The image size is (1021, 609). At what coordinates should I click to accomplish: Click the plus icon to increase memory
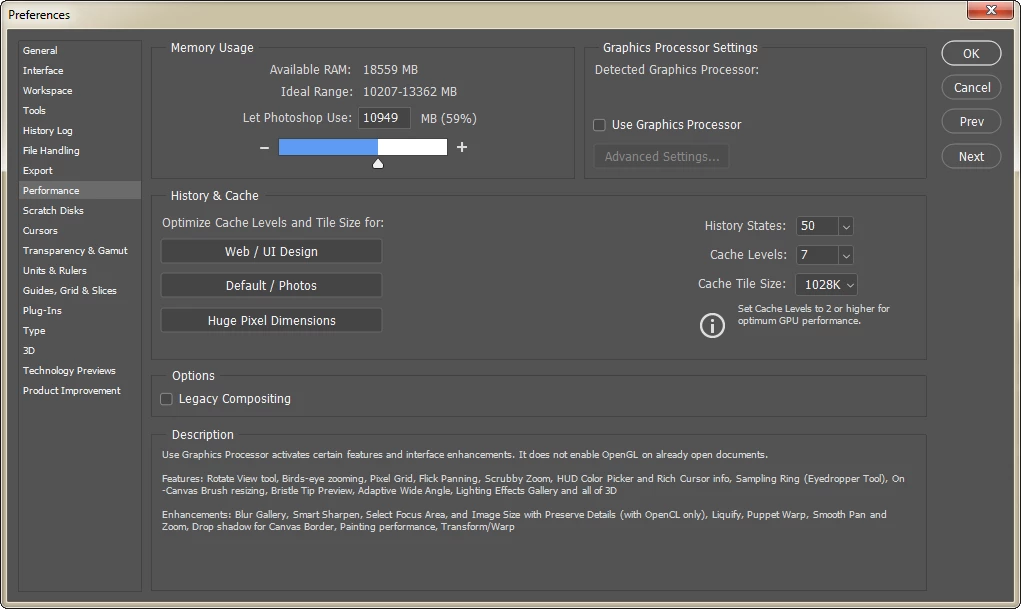pyautogui.click(x=462, y=147)
